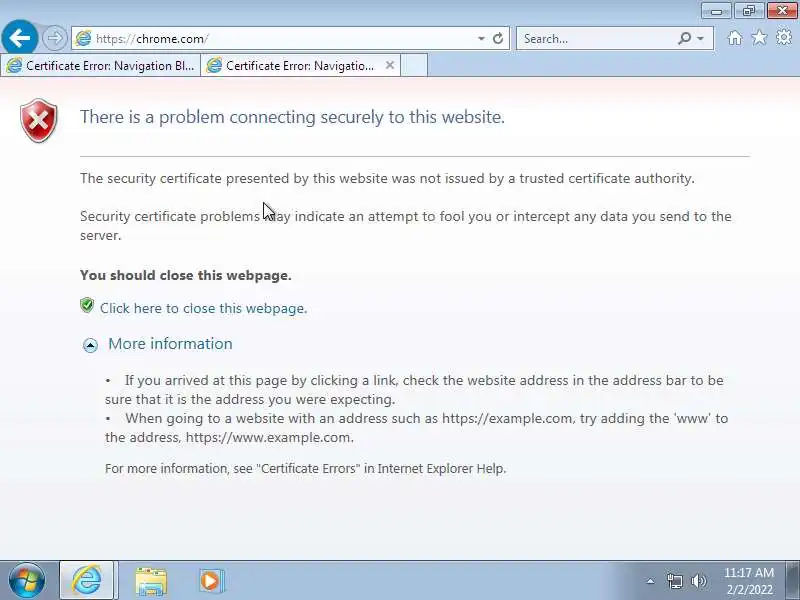Open a new blank tab

[414, 66]
